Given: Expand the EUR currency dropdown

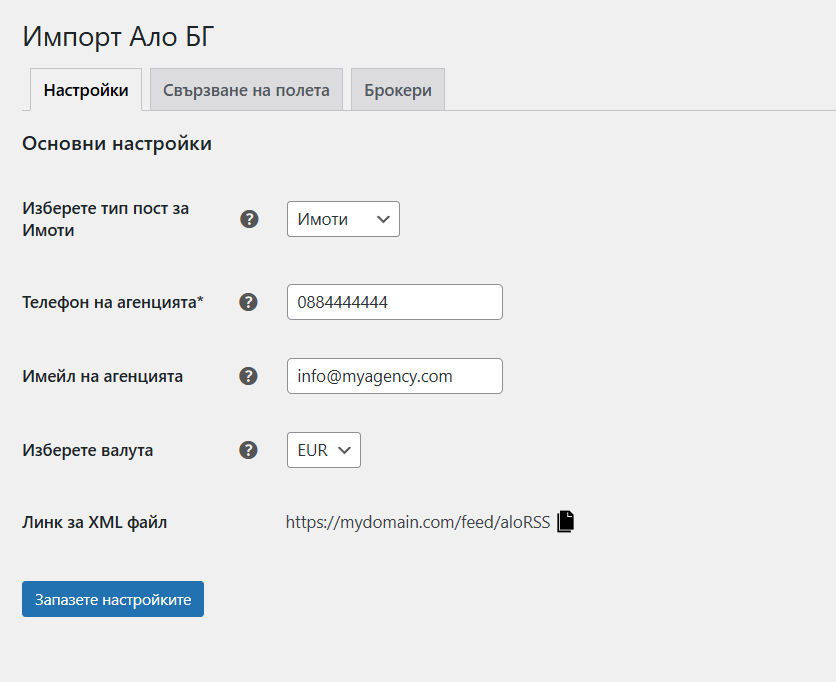Looking at the screenshot, I should pyautogui.click(x=323, y=450).
